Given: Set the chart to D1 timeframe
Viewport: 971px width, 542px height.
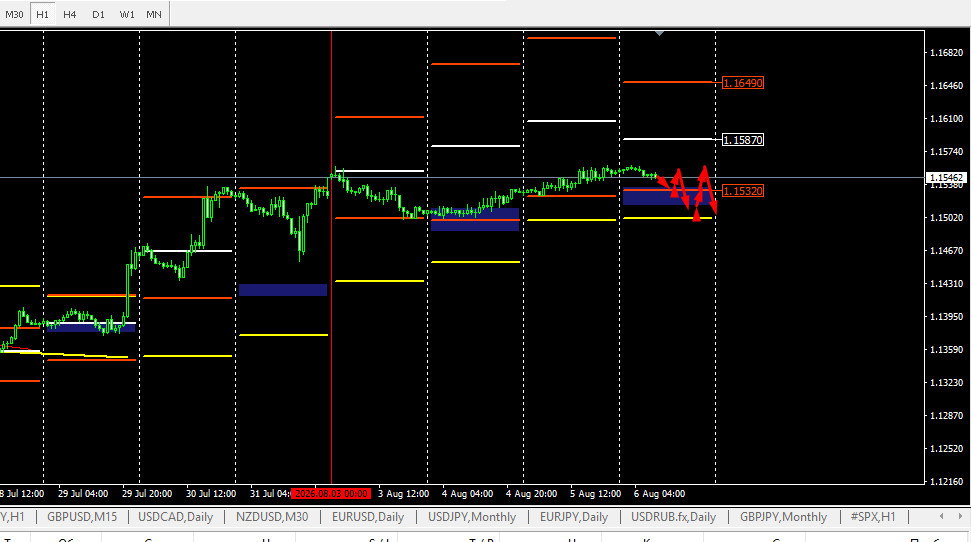Looking at the screenshot, I should [98, 14].
